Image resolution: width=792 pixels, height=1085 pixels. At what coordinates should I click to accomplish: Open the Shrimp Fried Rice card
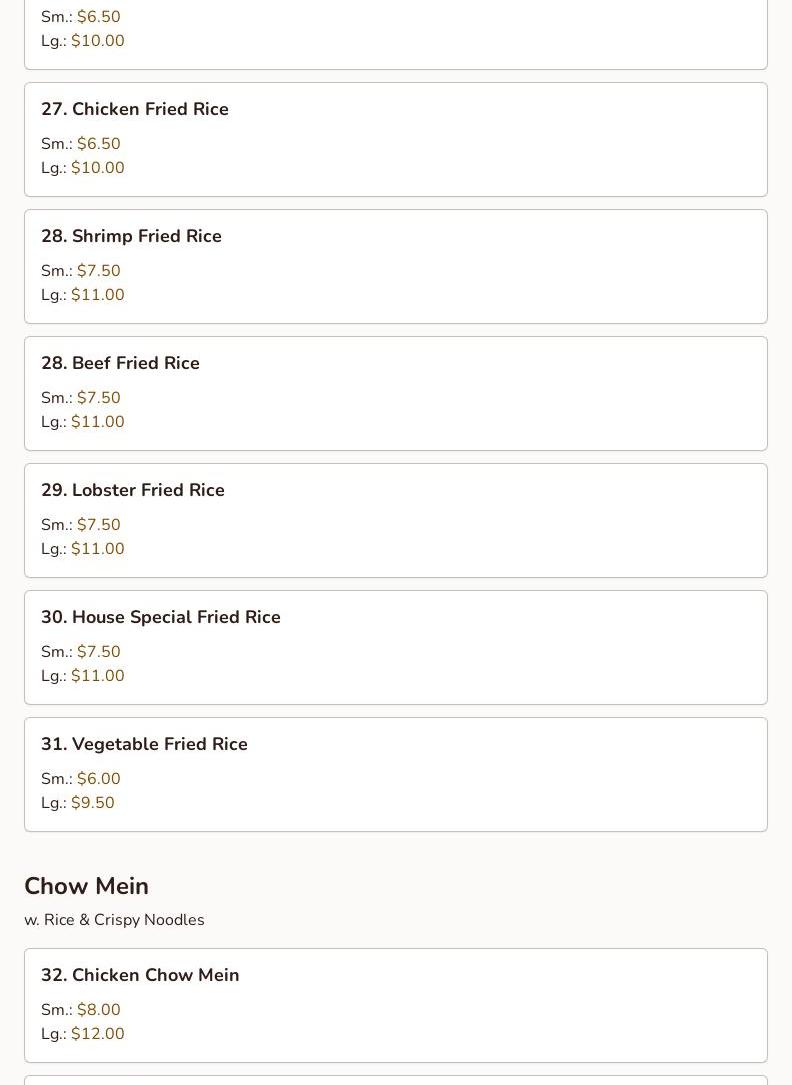click(x=396, y=266)
